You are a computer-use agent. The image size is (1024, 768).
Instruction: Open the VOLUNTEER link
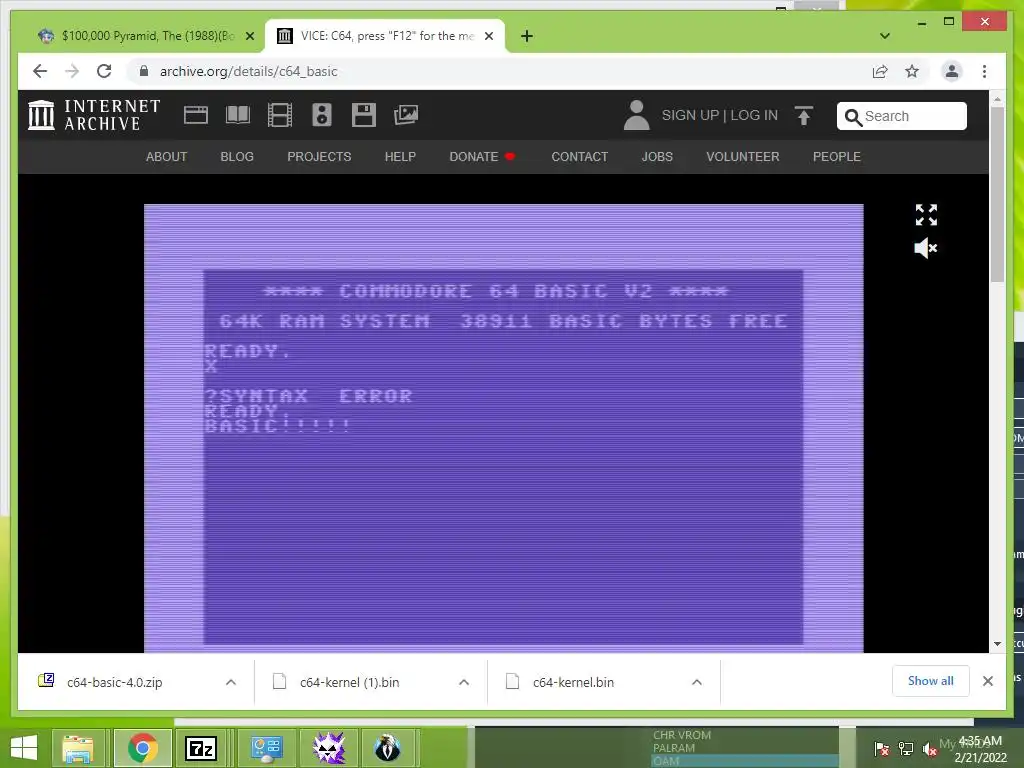[743, 157]
